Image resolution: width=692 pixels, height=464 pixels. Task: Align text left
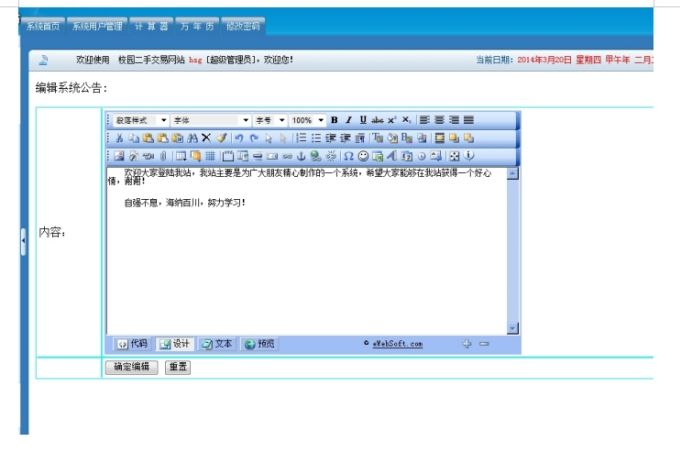(425, 120)
